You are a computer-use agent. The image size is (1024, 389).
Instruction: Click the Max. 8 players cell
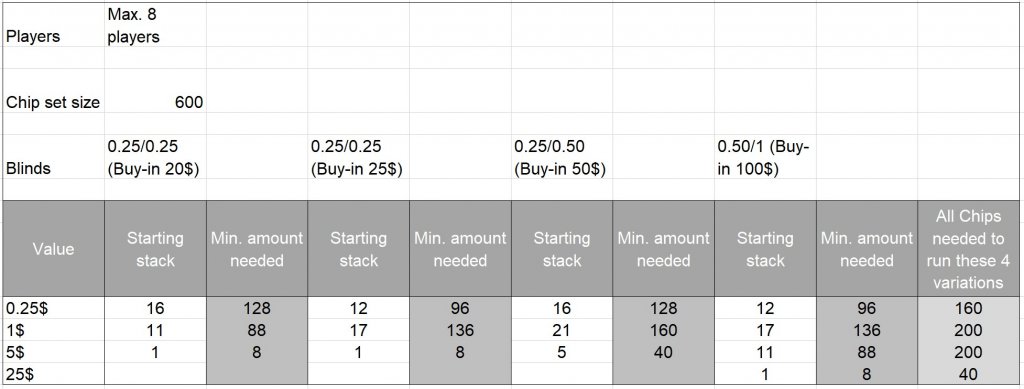pyautogui.click(x=155, y=25)
